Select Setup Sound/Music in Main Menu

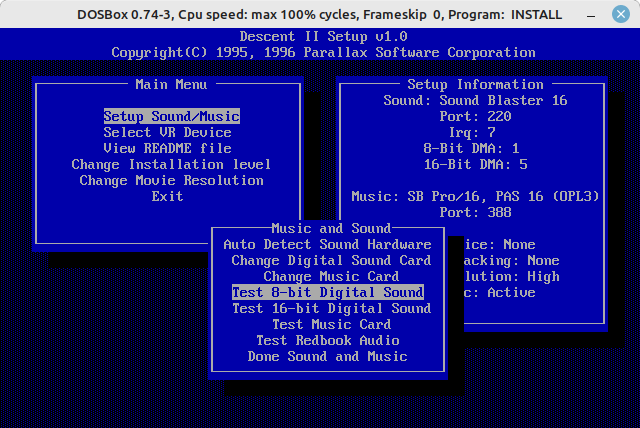(x=171, y=116)
